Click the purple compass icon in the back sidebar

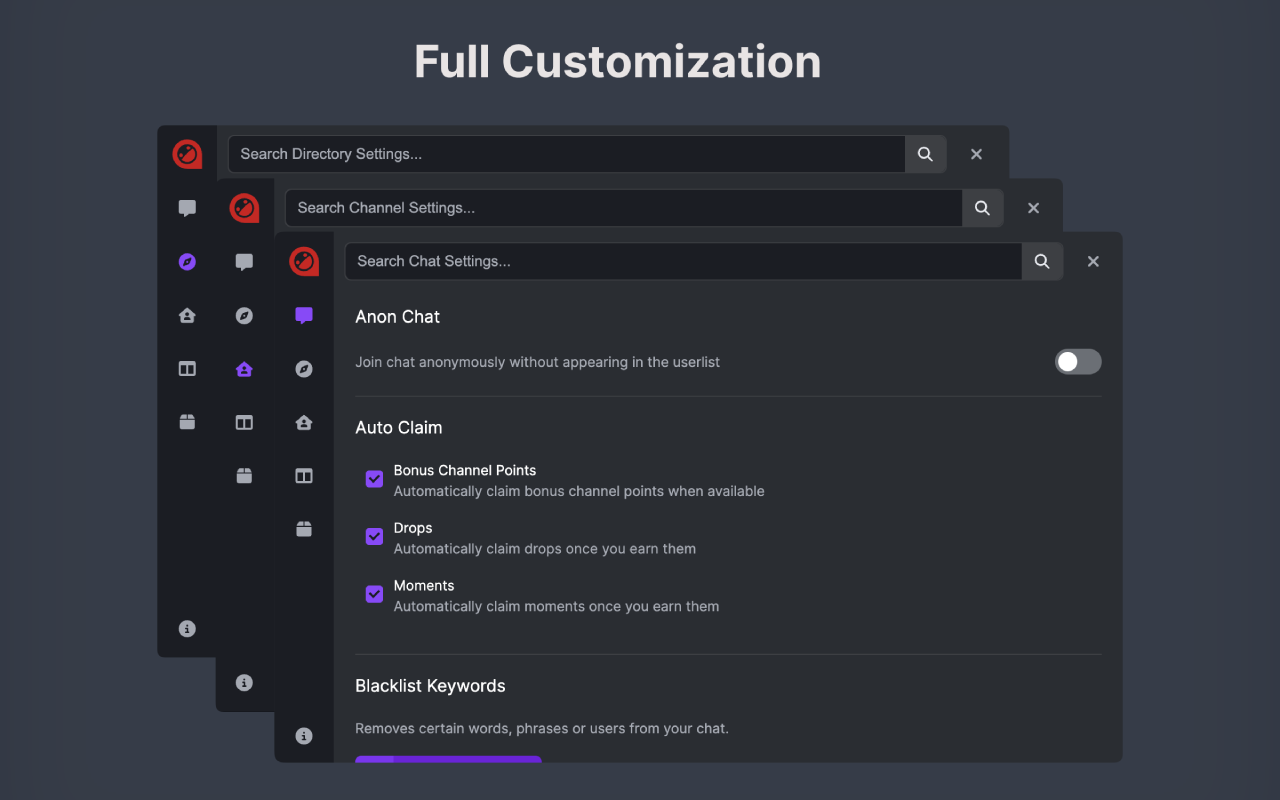pos(187,262)
